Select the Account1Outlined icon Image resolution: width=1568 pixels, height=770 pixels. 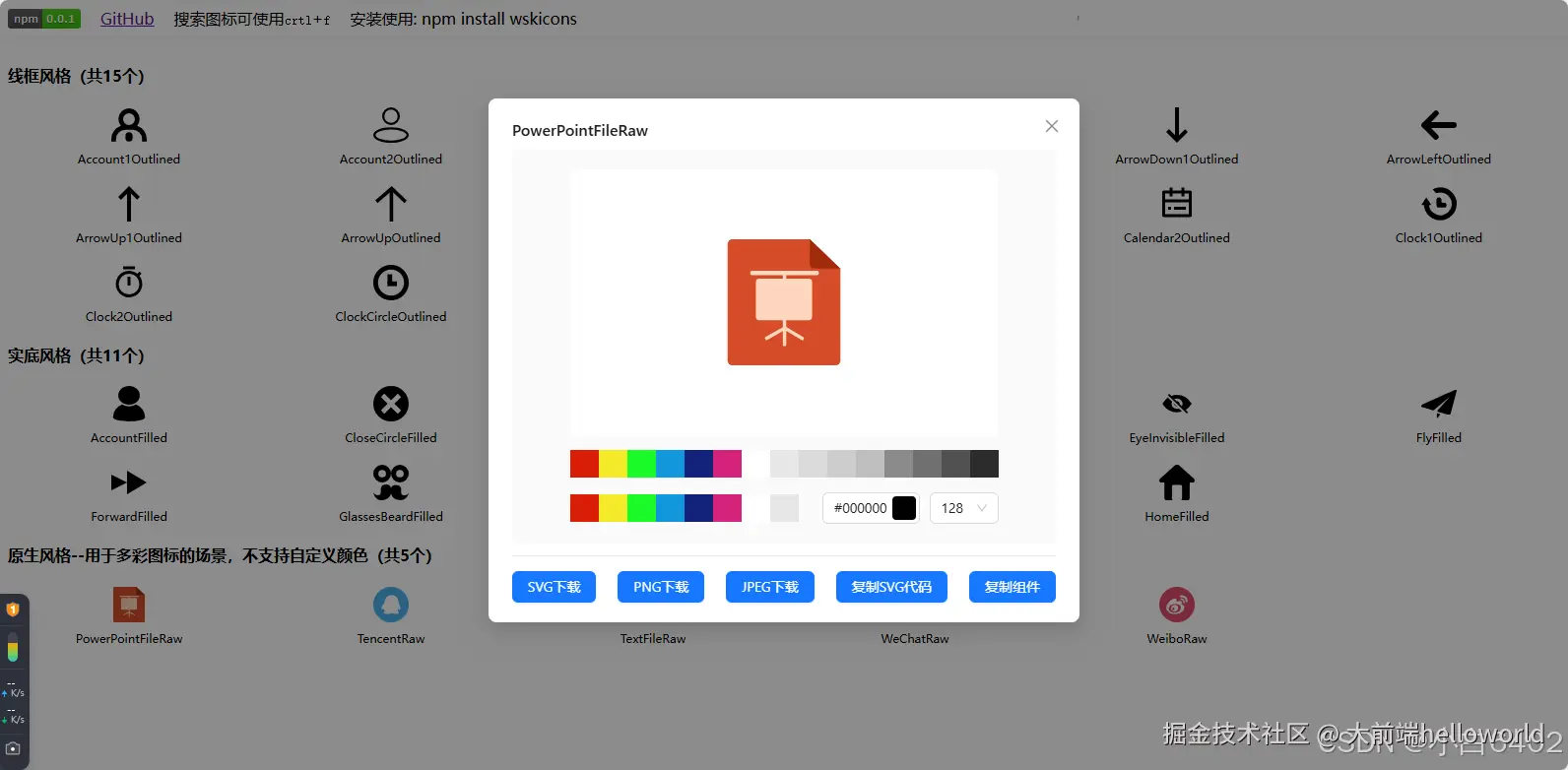(x=129, y=125)
